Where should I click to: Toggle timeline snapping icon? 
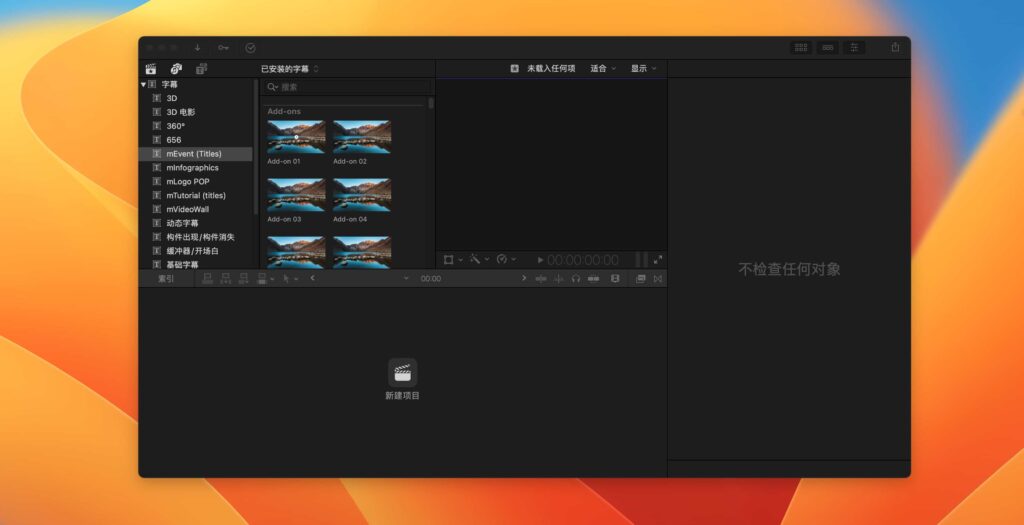click(593, 279)
